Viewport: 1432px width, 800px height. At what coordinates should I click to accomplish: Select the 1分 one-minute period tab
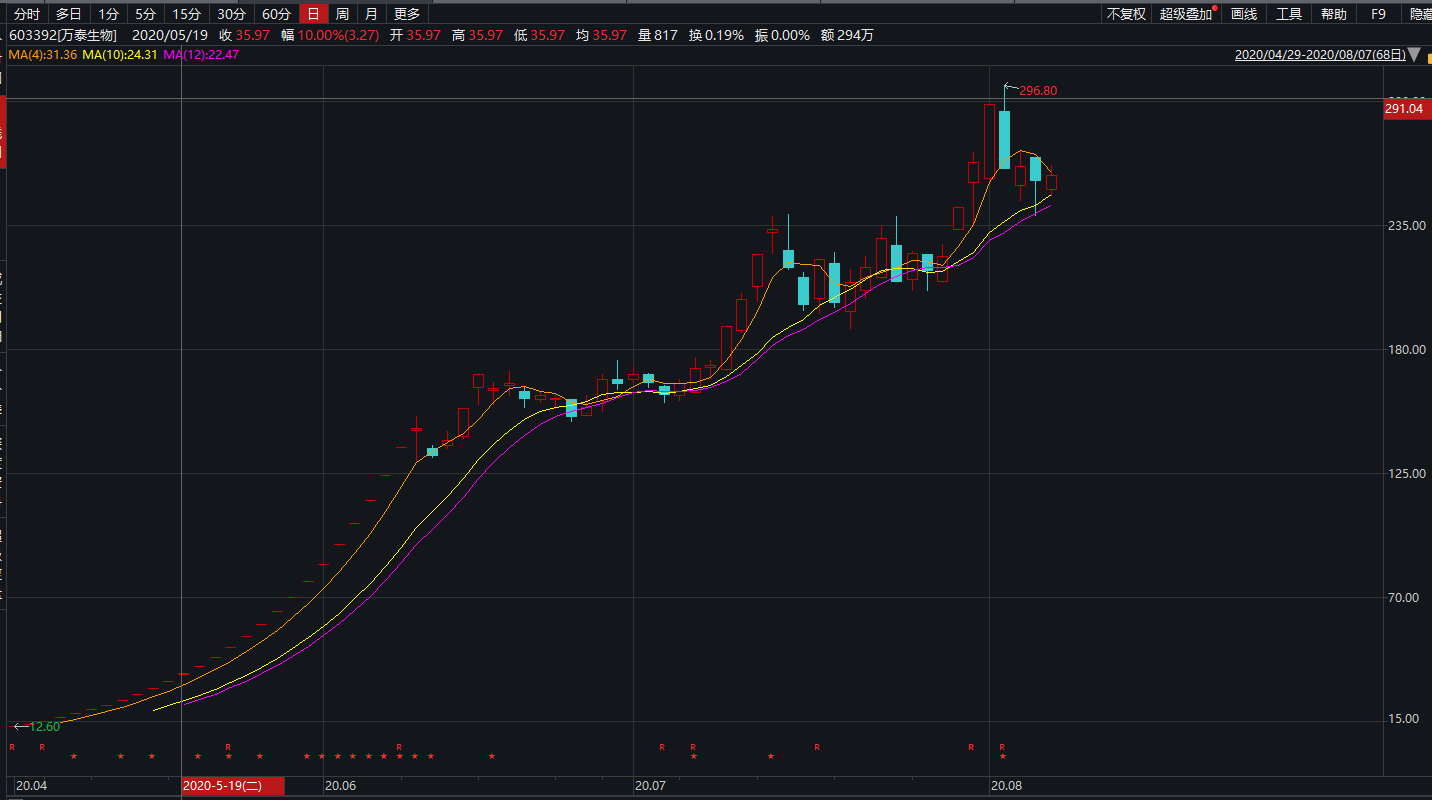[108, 14]
